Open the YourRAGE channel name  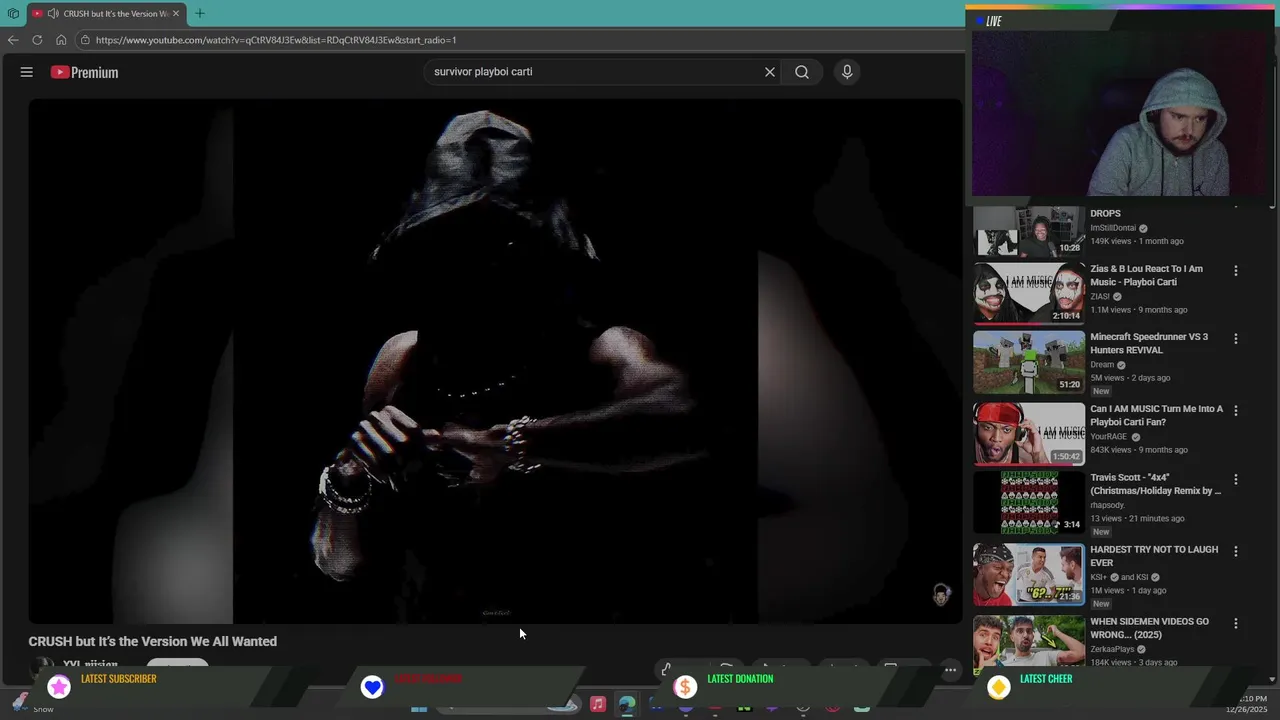click(1108, 437)
